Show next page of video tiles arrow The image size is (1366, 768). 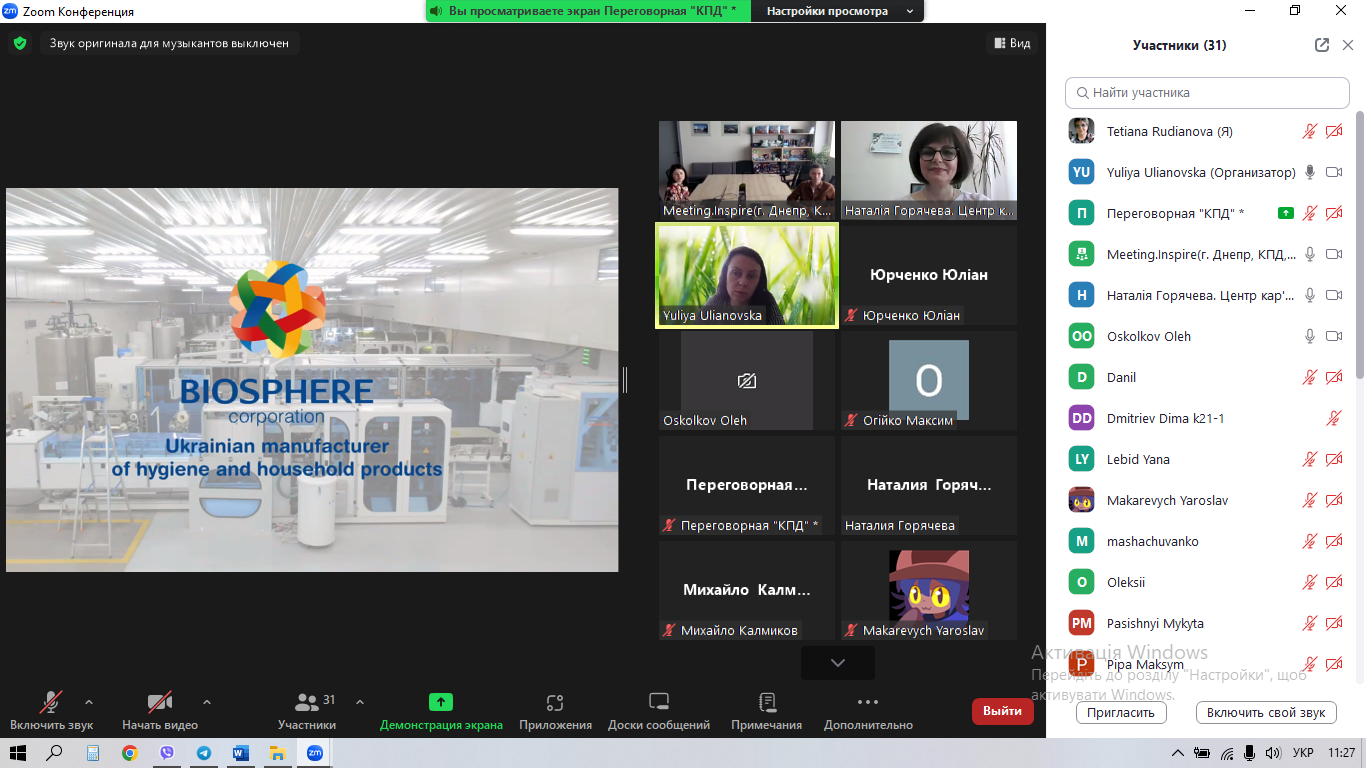click(838, 663)
